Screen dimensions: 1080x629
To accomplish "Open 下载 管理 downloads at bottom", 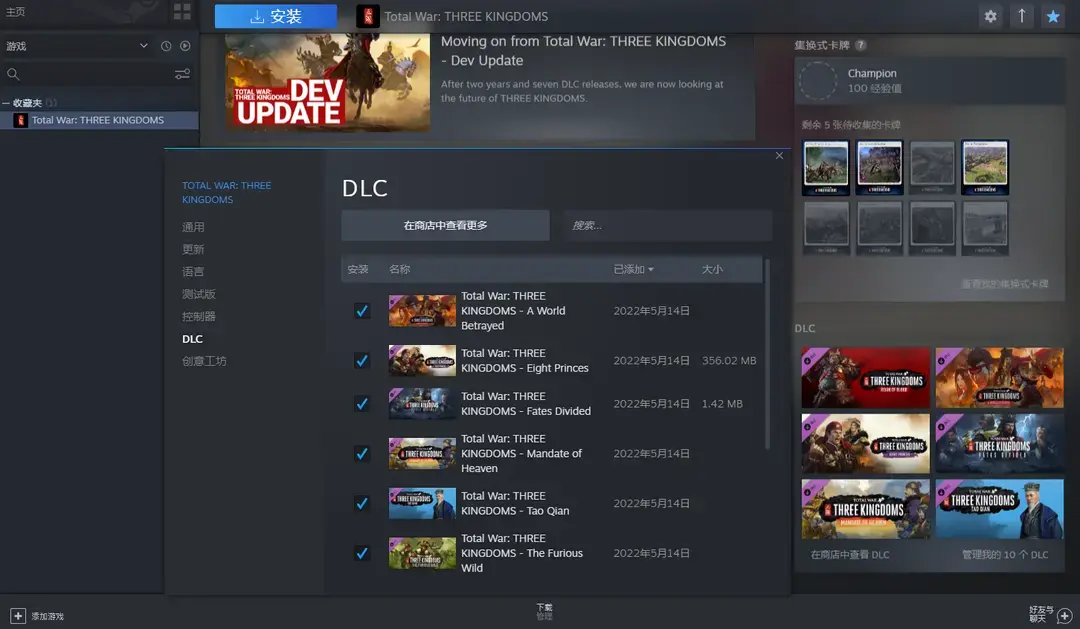I will [544, 612].
